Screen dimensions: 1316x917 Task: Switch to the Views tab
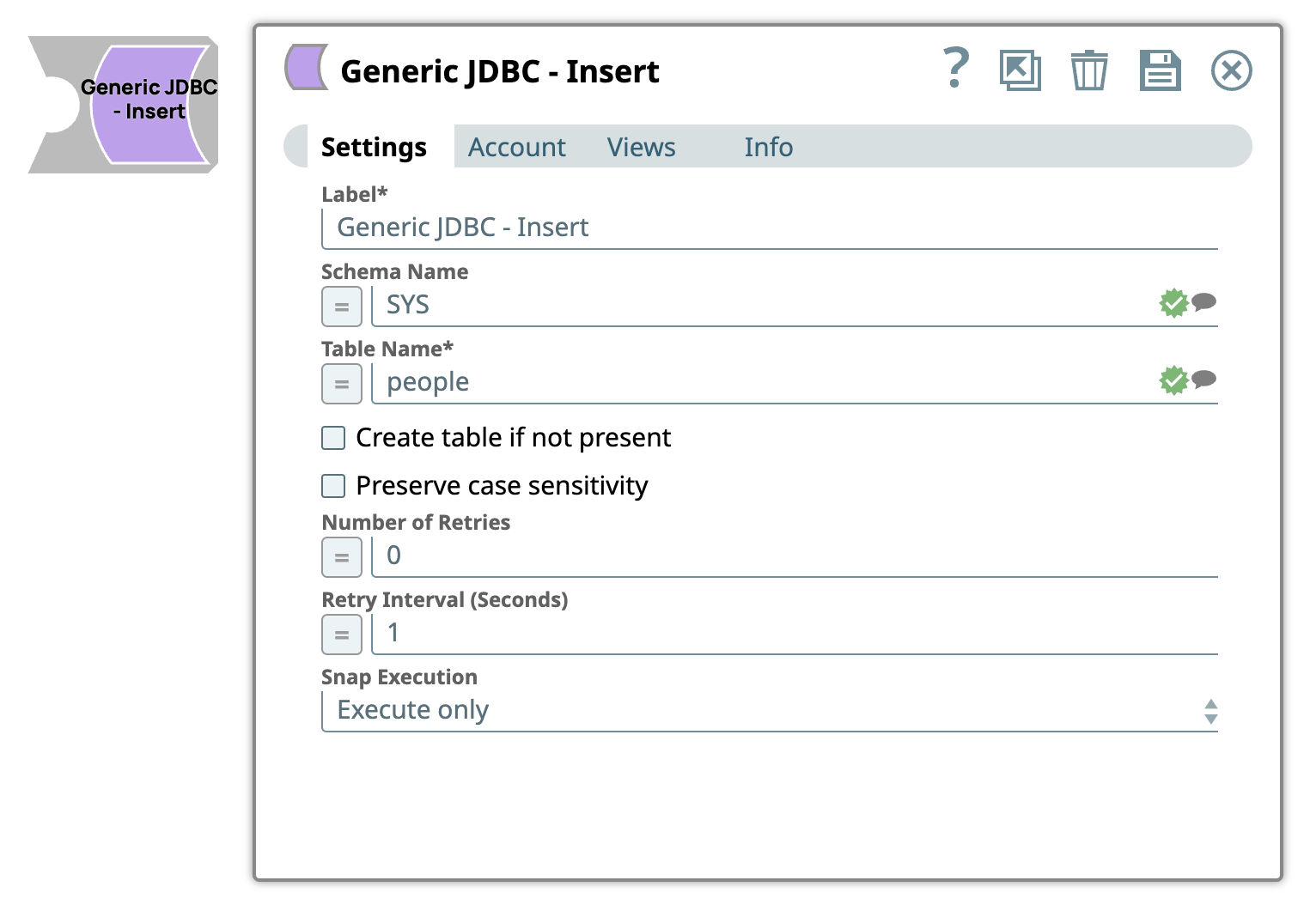pos(641,147)
